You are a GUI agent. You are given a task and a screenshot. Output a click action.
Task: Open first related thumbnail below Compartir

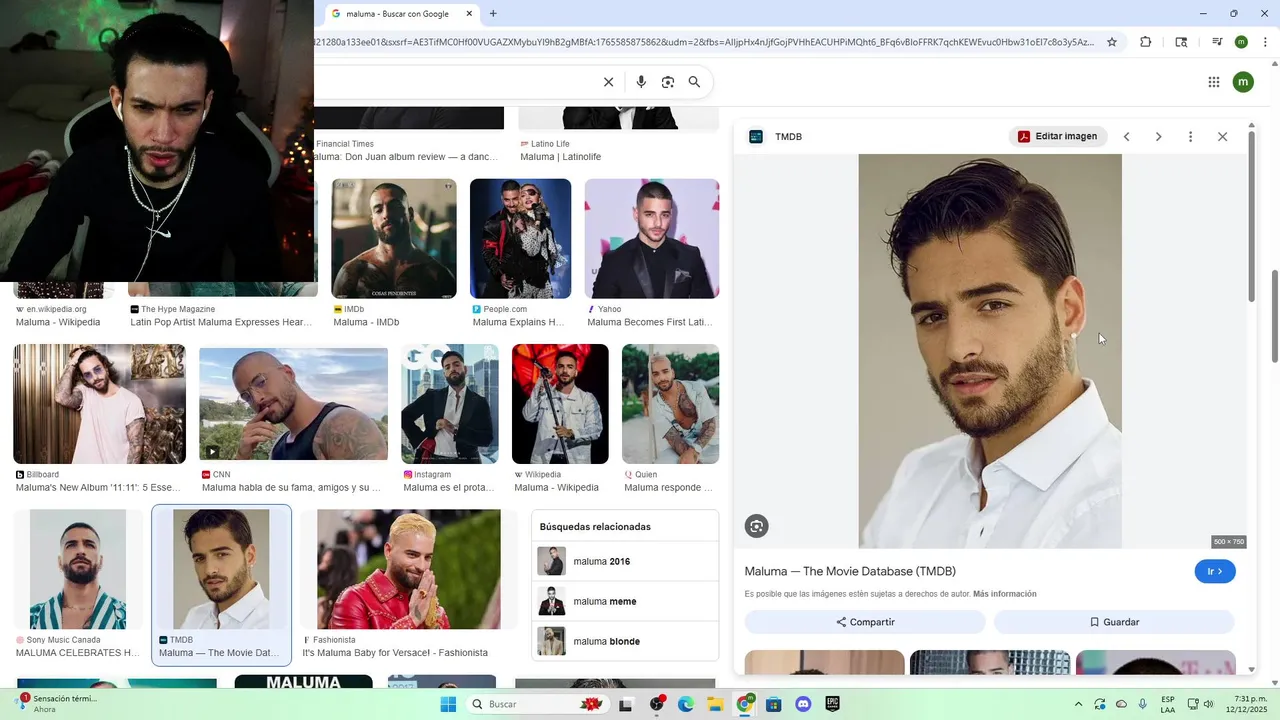coord(824,662)
